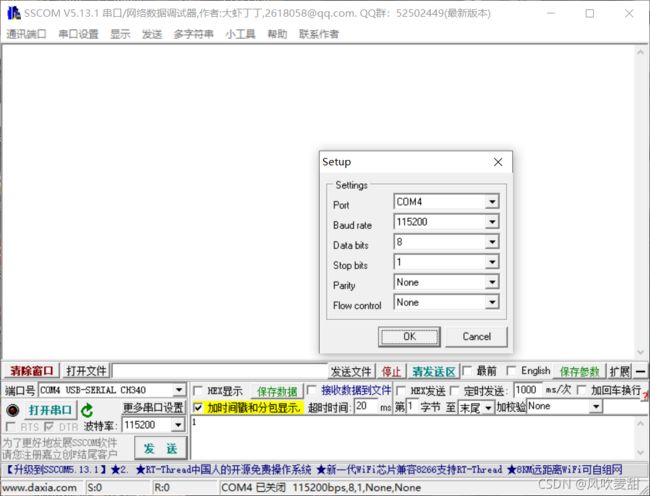Toggle the HEX显示 checkbox

(198, 391)
